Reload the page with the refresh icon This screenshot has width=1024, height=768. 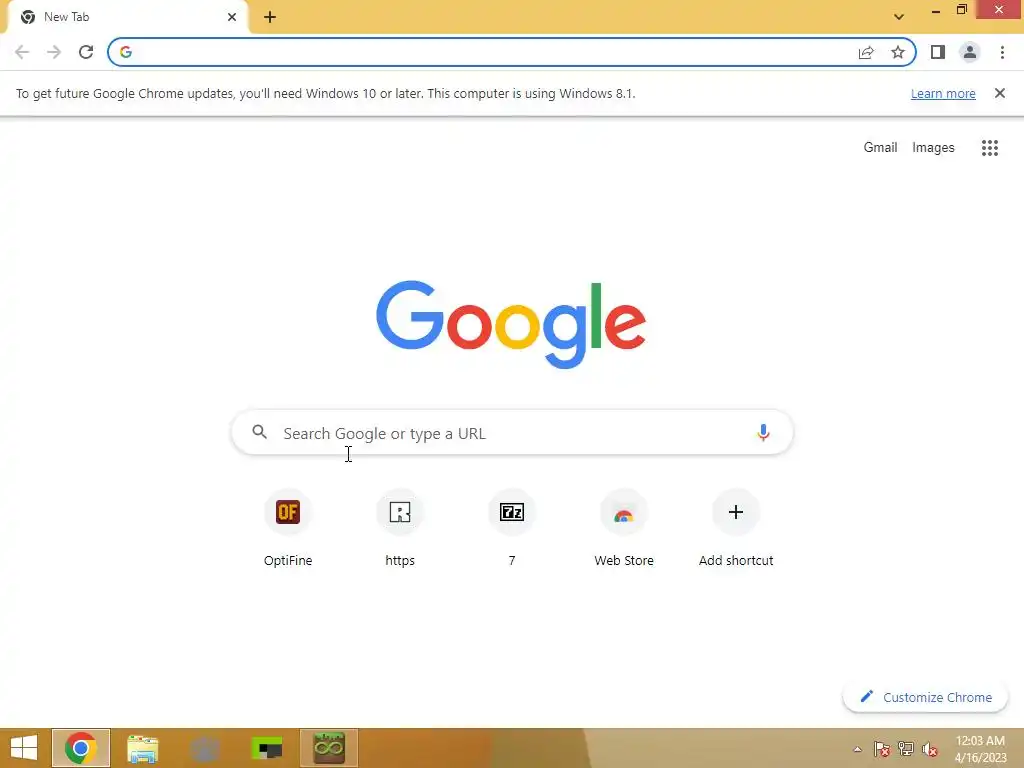click(x=86, y=52)
